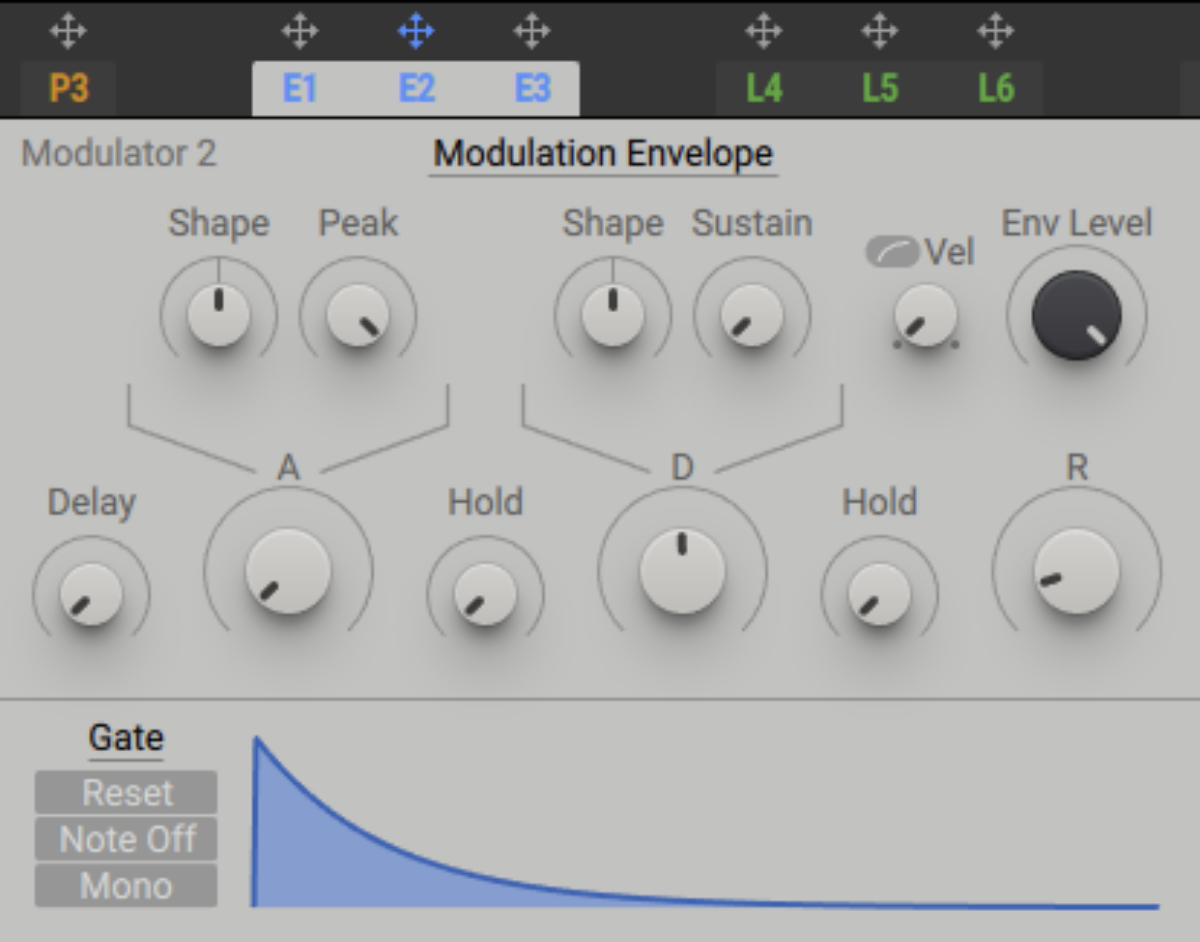Click the Hold knob after attack

coord(485,594)
